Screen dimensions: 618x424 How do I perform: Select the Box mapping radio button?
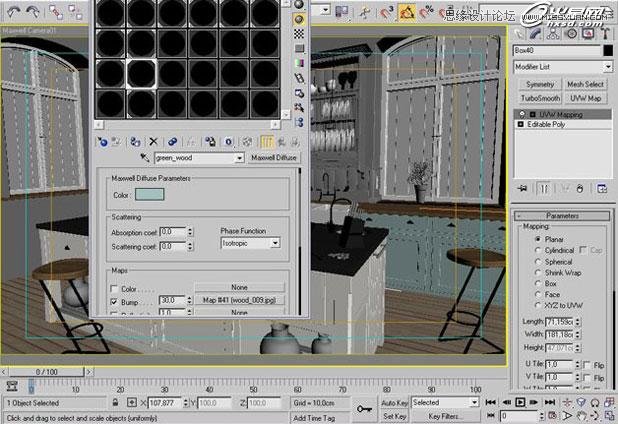click(536, 283)
